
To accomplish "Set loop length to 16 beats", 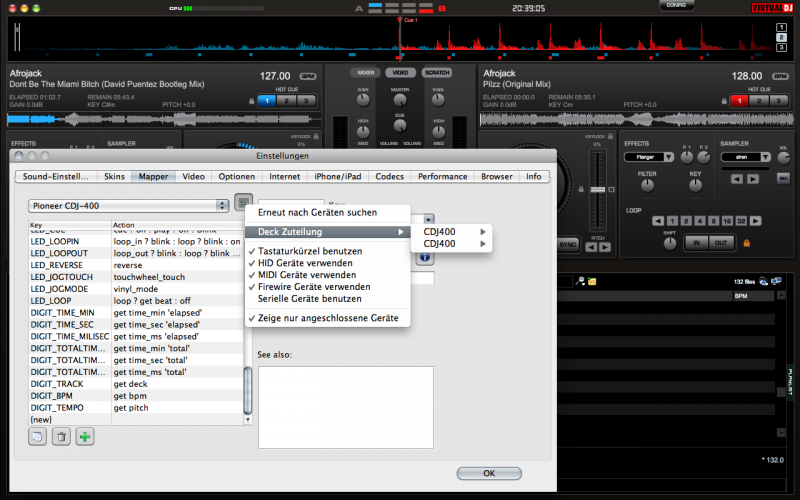I will click(727, 221).
